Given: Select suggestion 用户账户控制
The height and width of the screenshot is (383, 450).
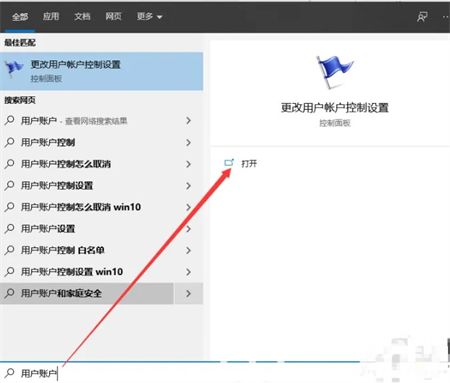Looking at the screenshot, I should coord(101,142).
